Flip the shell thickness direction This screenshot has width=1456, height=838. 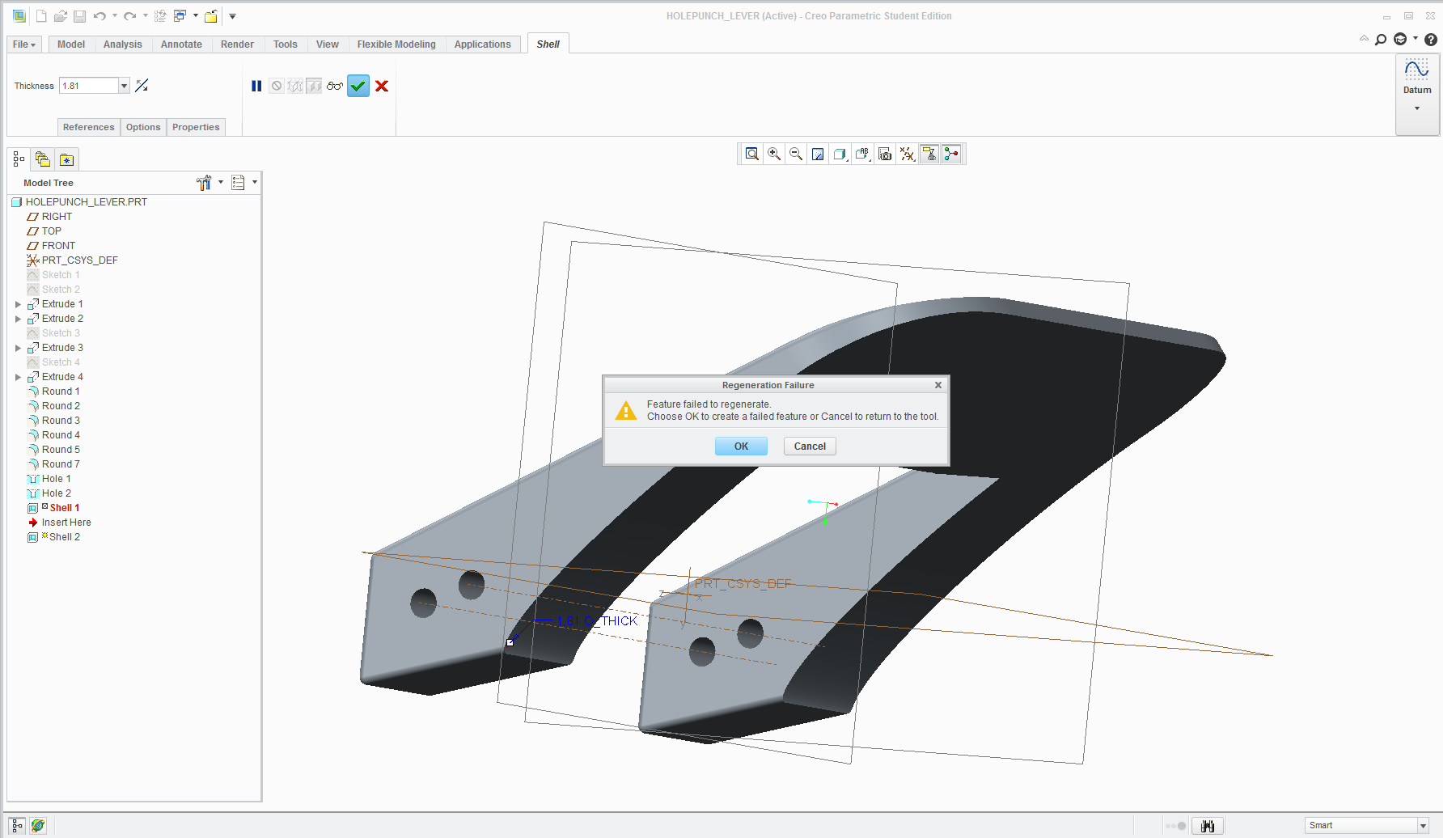point(142,86)
